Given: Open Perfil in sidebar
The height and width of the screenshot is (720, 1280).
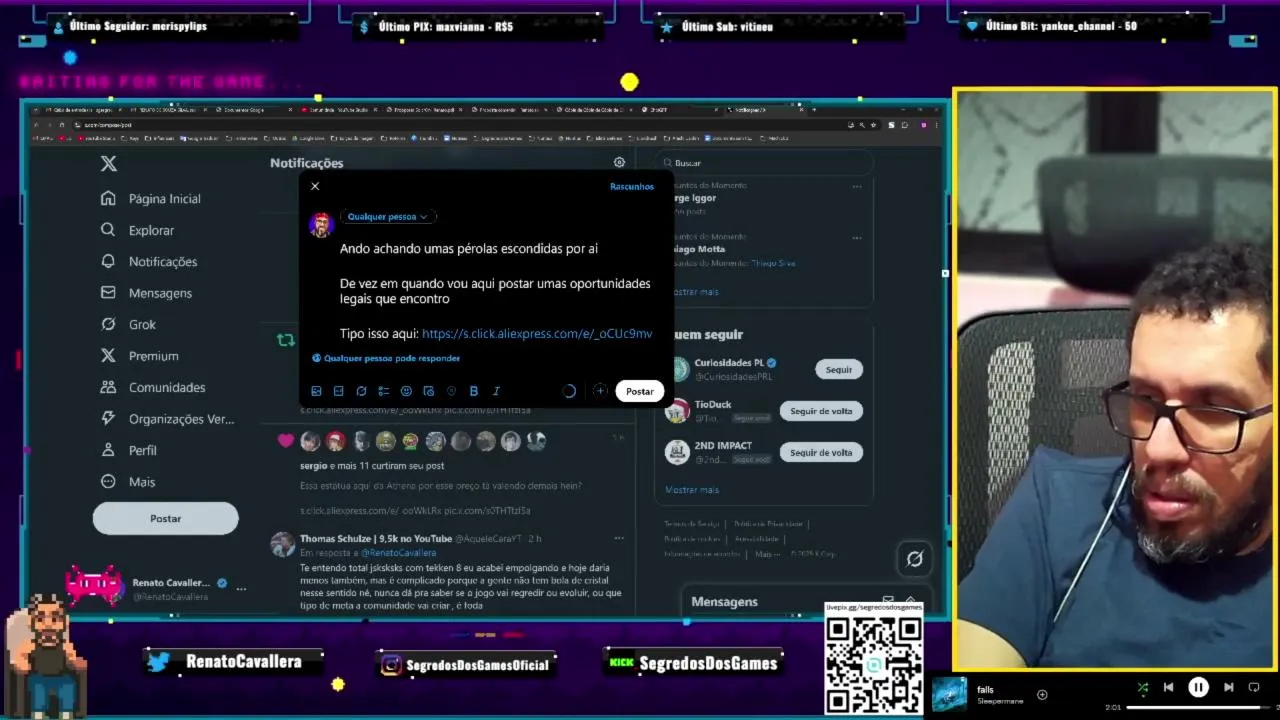Looking at the screenshot, I should [x=128, y=451].
